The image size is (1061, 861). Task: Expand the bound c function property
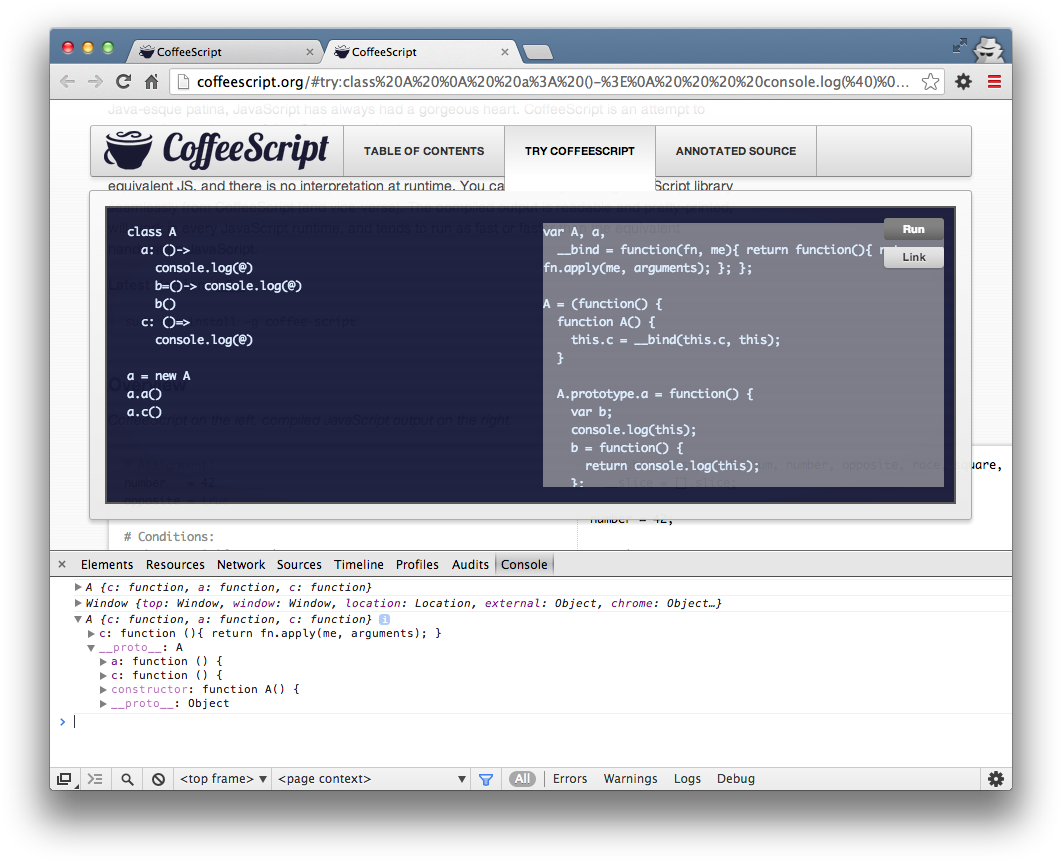pyautogui.click(x=91, y=634)
